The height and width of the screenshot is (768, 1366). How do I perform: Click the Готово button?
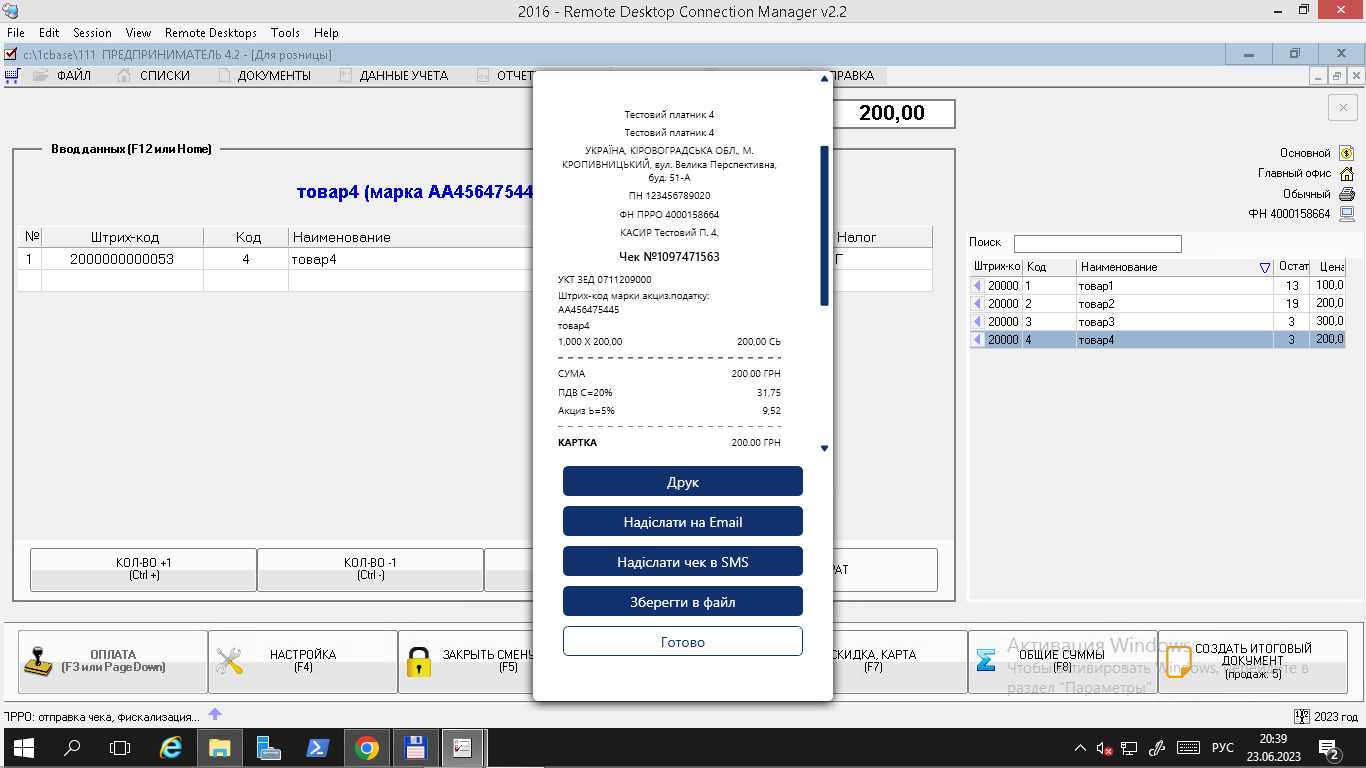tap(683, 642)
